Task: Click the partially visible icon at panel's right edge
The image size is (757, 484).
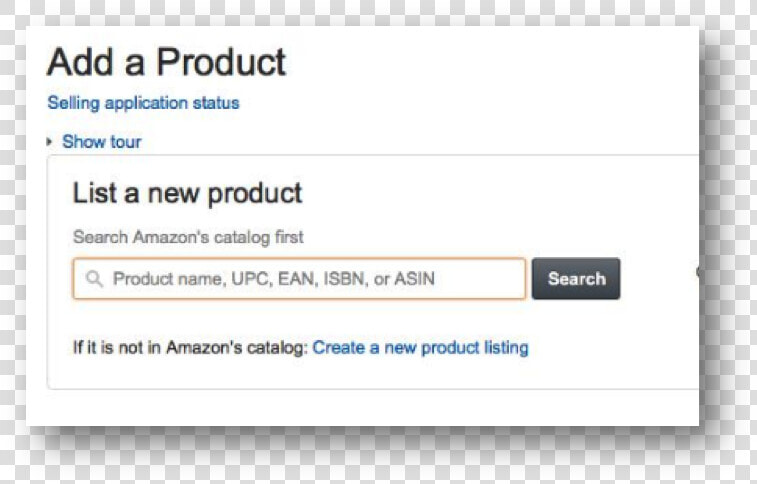Action: coord(697,272)
